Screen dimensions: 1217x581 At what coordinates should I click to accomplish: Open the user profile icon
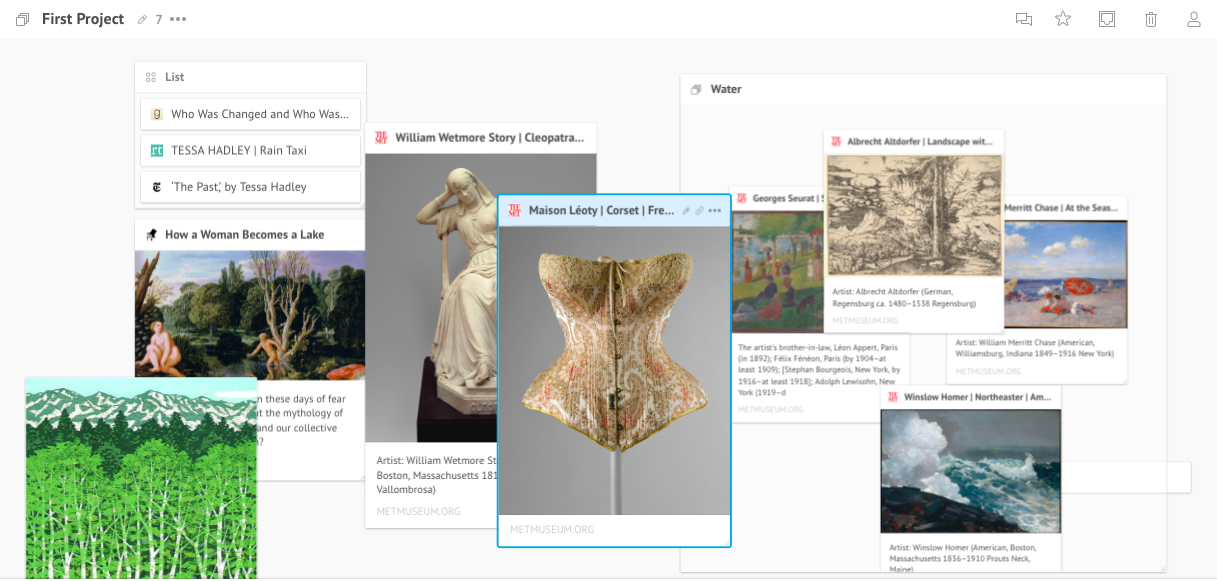[1194, 19]
